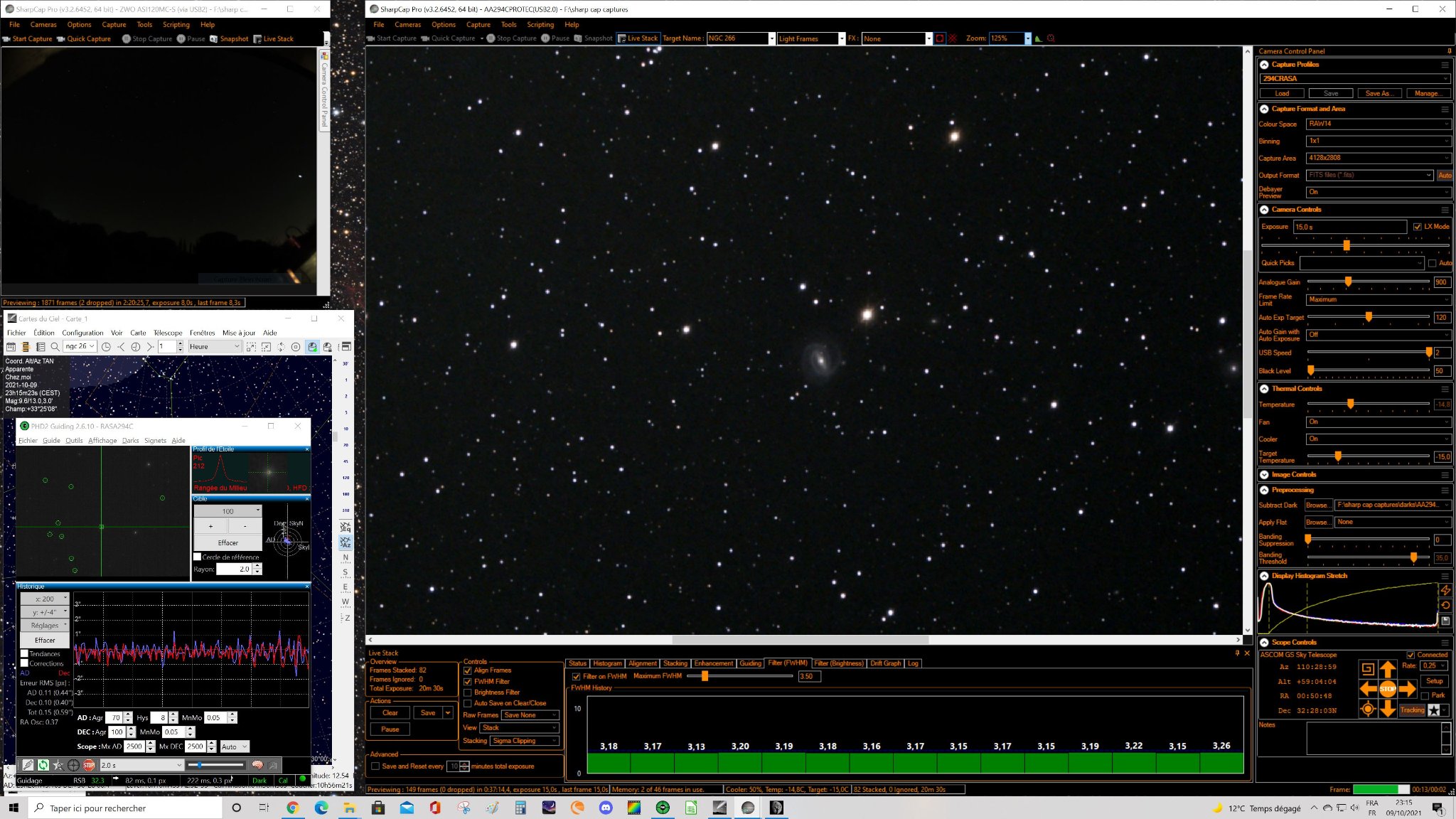This screenshot has height=819, width=1456.
Task: Click the PHD2 auto-select star icon
Action: click(x=58, y=765)
